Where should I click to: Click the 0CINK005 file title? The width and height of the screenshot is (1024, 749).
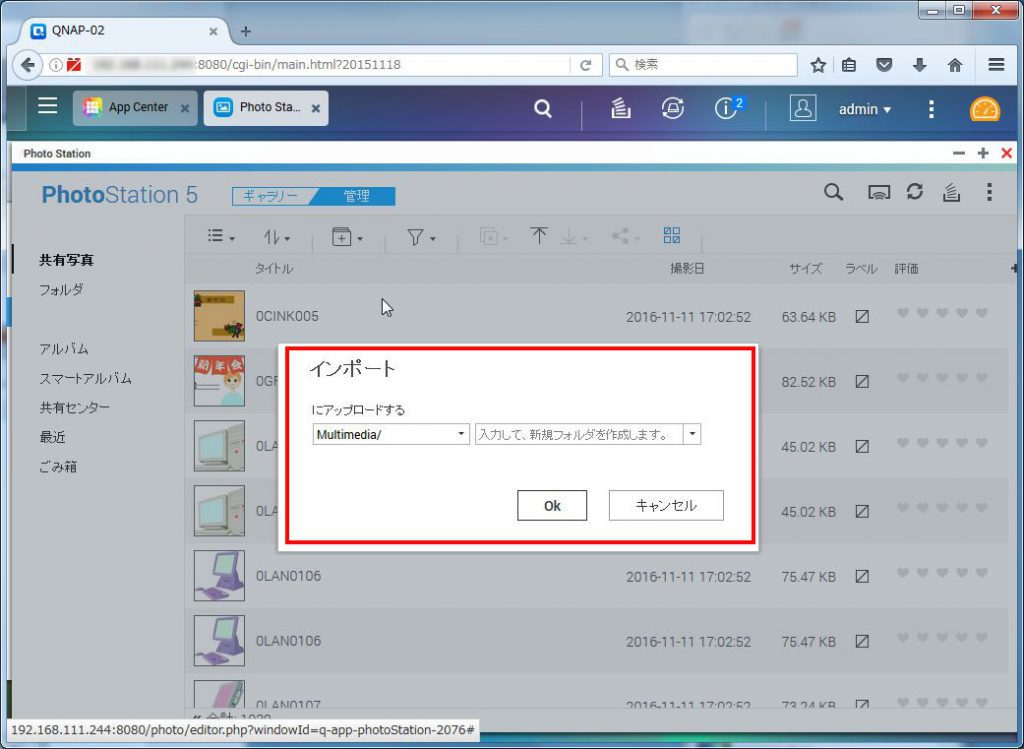287,317
